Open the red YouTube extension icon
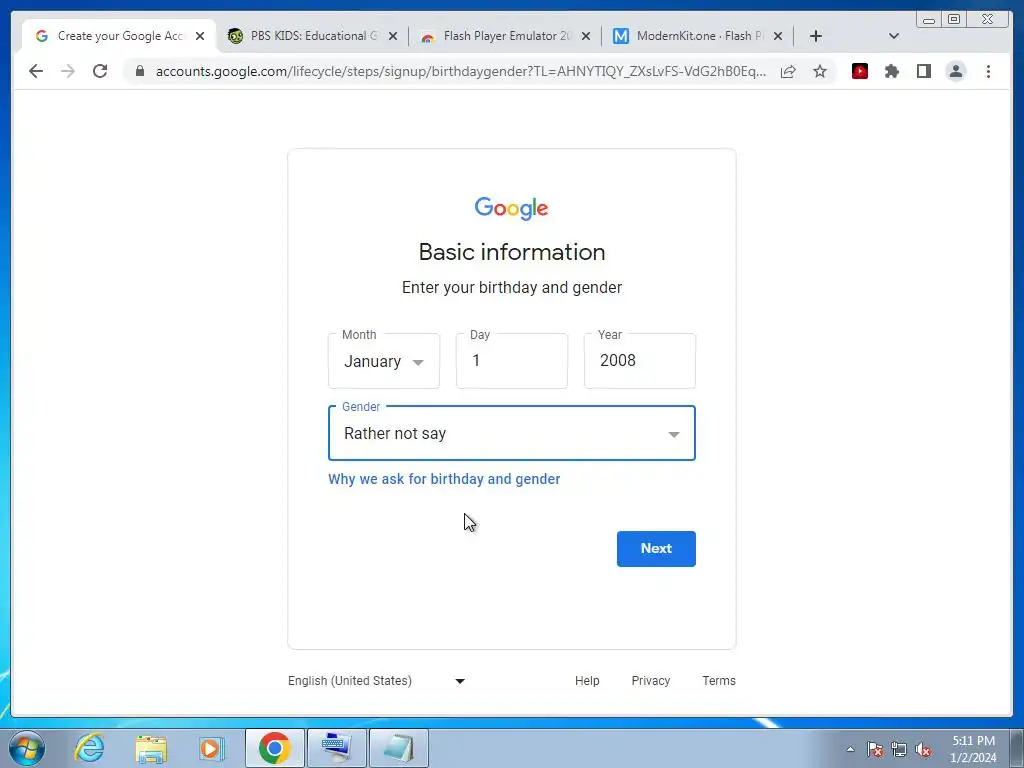Image resolution: width=1024 pixels, height=768 pixels. tap(860, 71)
